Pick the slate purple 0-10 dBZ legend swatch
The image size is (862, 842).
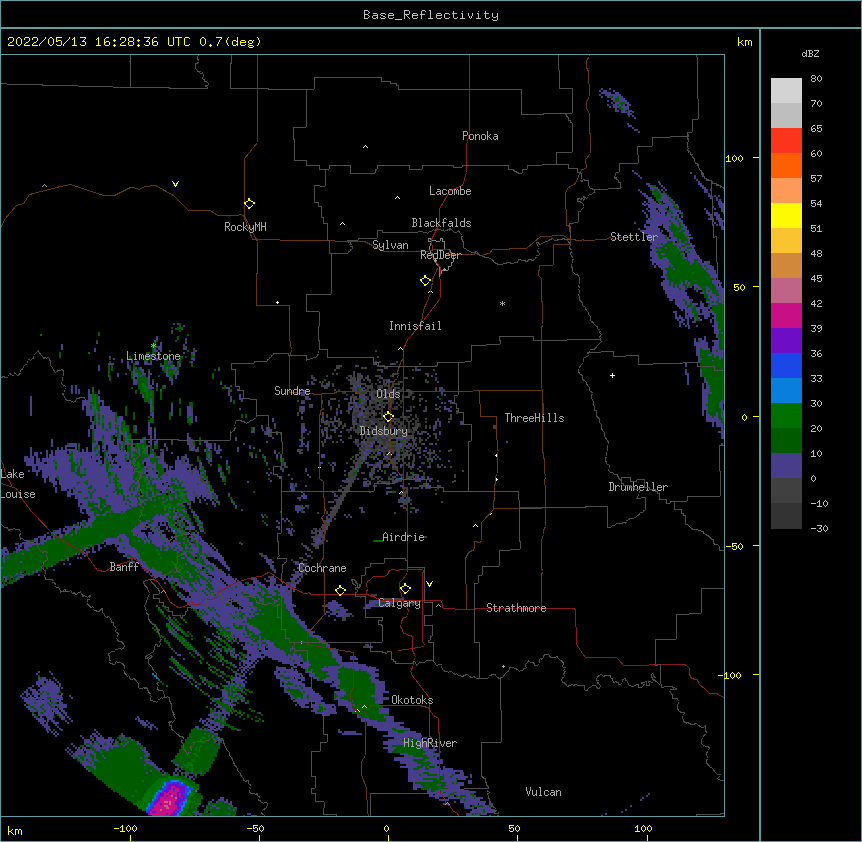786,466
